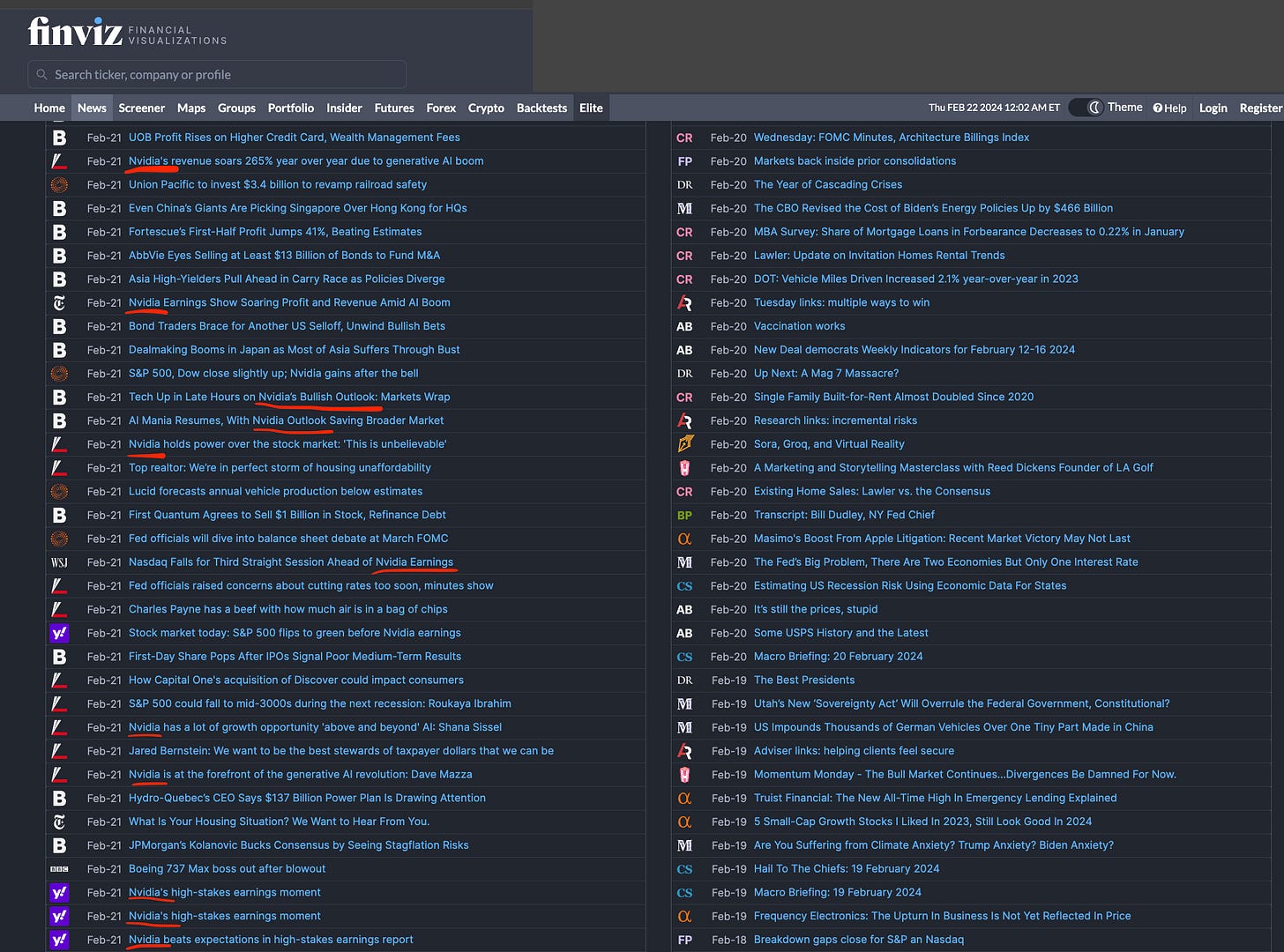Click NYT icon beside Nvidia Earnings Show Soaring

tap(59, 302)
